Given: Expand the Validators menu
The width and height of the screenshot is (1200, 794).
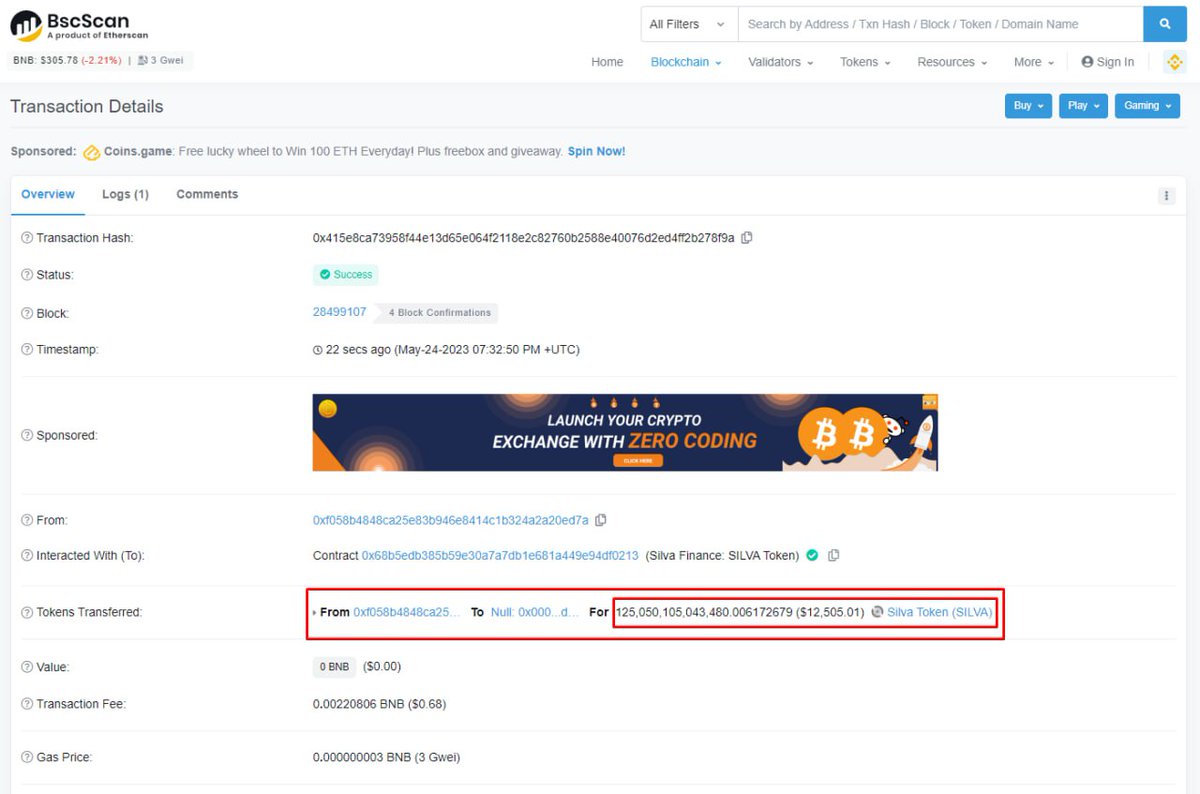Looking at the screenshot, I should (781, 62).
